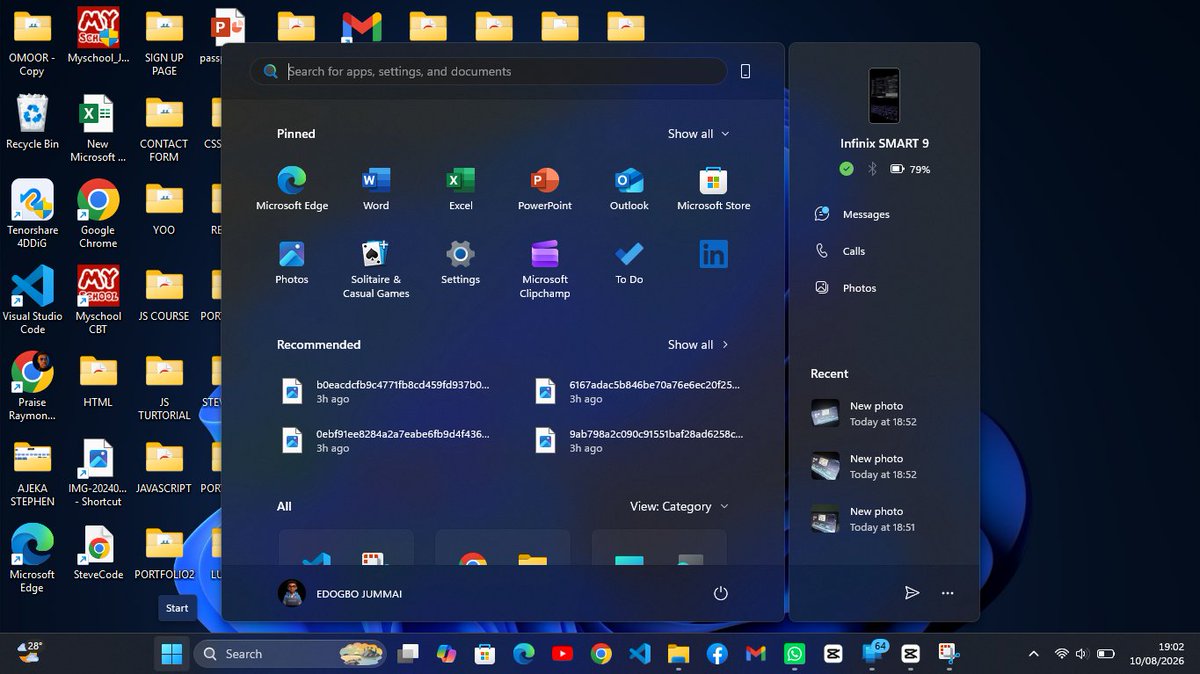Open the New photo from 18:51
Viewport: 1200px width, 674px height.
coord(864,519)
